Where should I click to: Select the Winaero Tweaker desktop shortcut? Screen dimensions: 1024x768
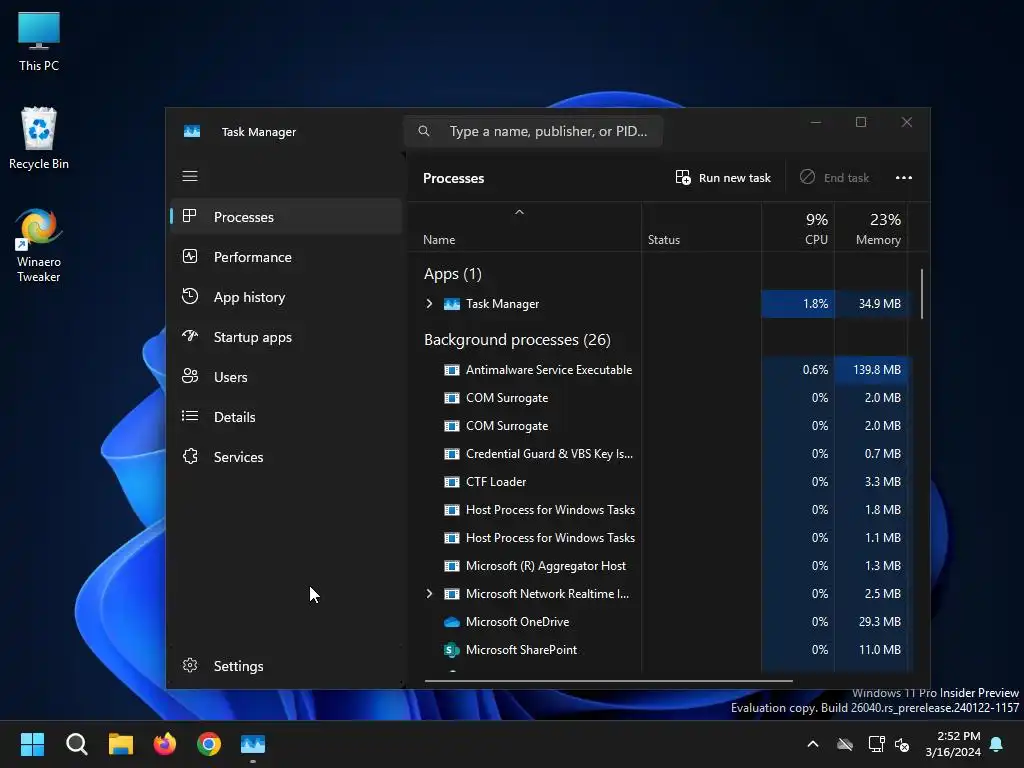tap(39, 245)
